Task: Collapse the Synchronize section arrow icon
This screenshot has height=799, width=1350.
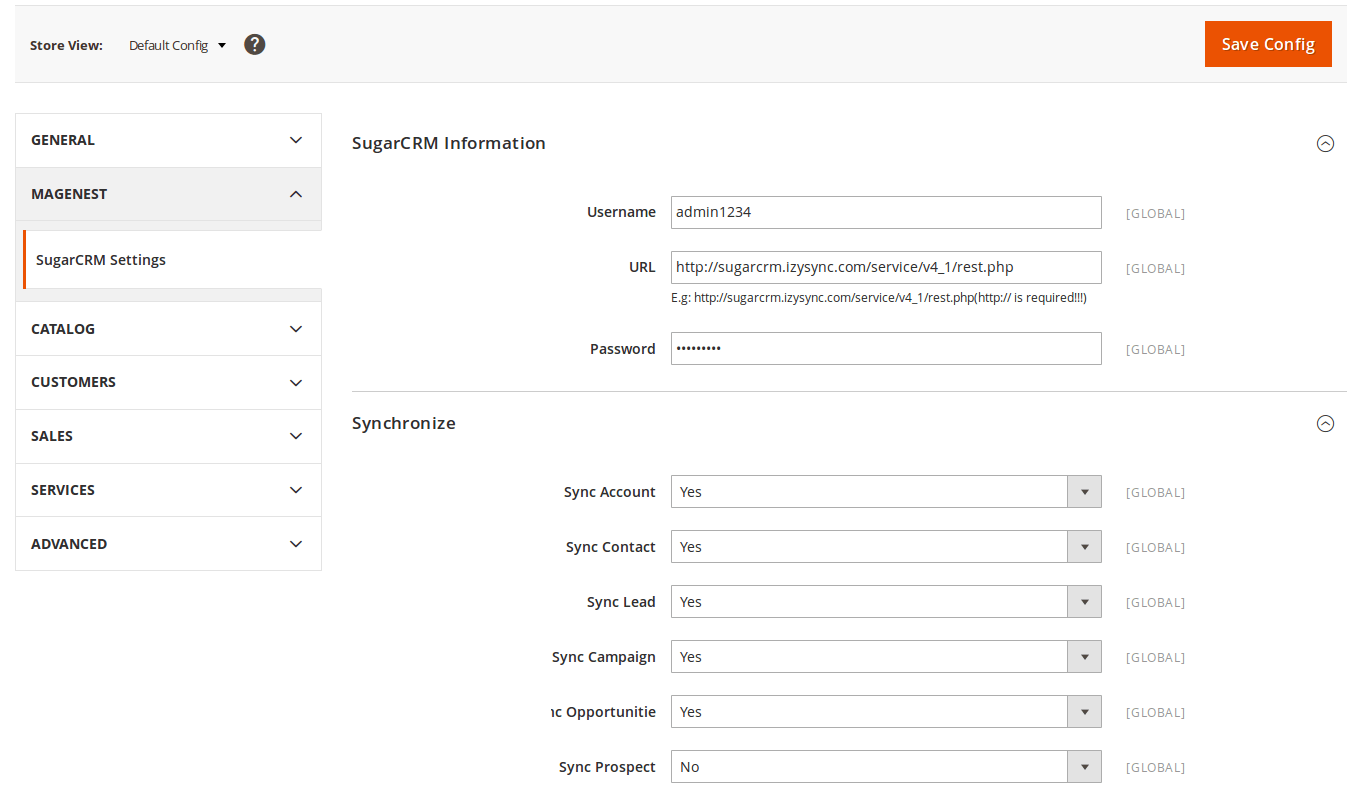Action: click(x=1325, y=423)
